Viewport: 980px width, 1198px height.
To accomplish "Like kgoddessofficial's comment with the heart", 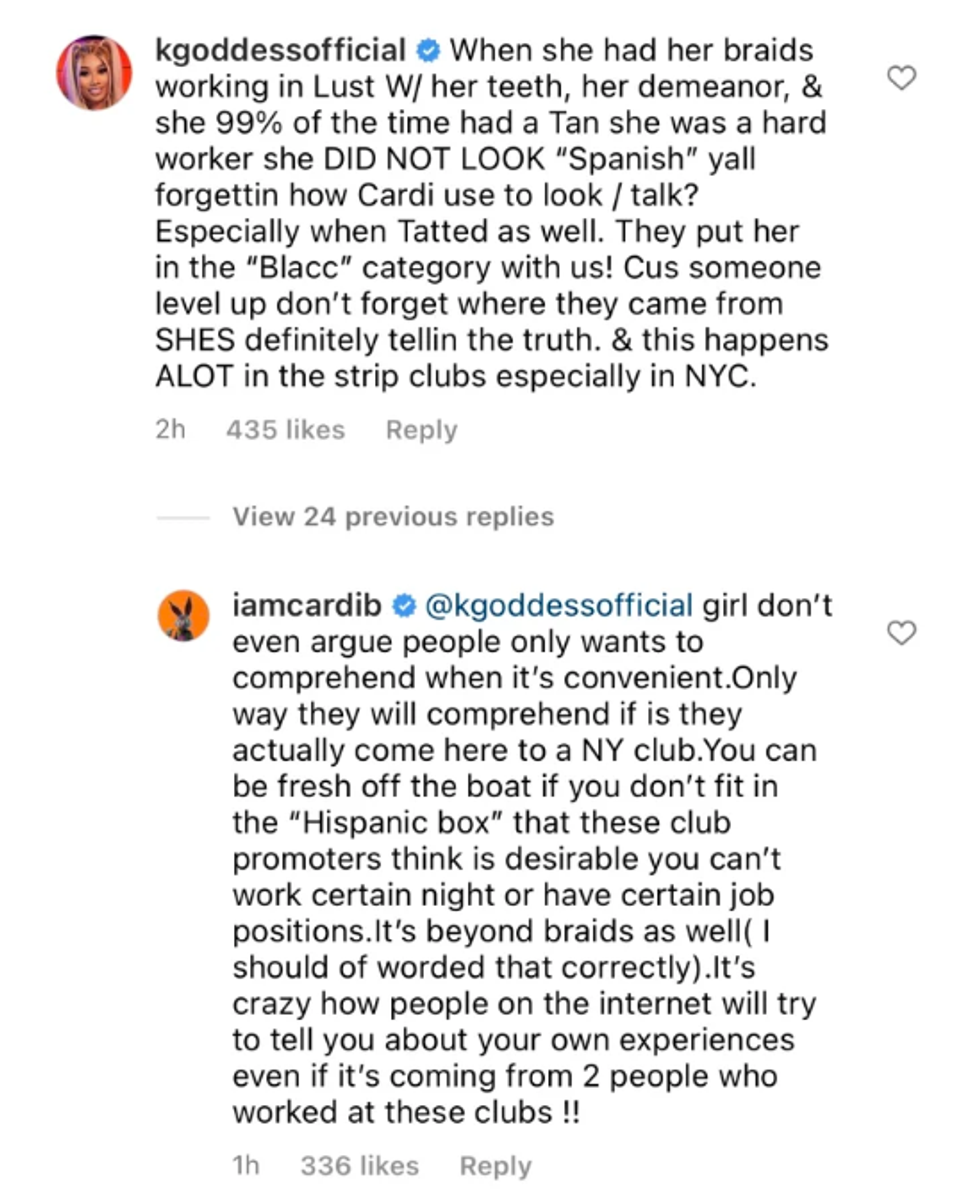I will 902,77.
